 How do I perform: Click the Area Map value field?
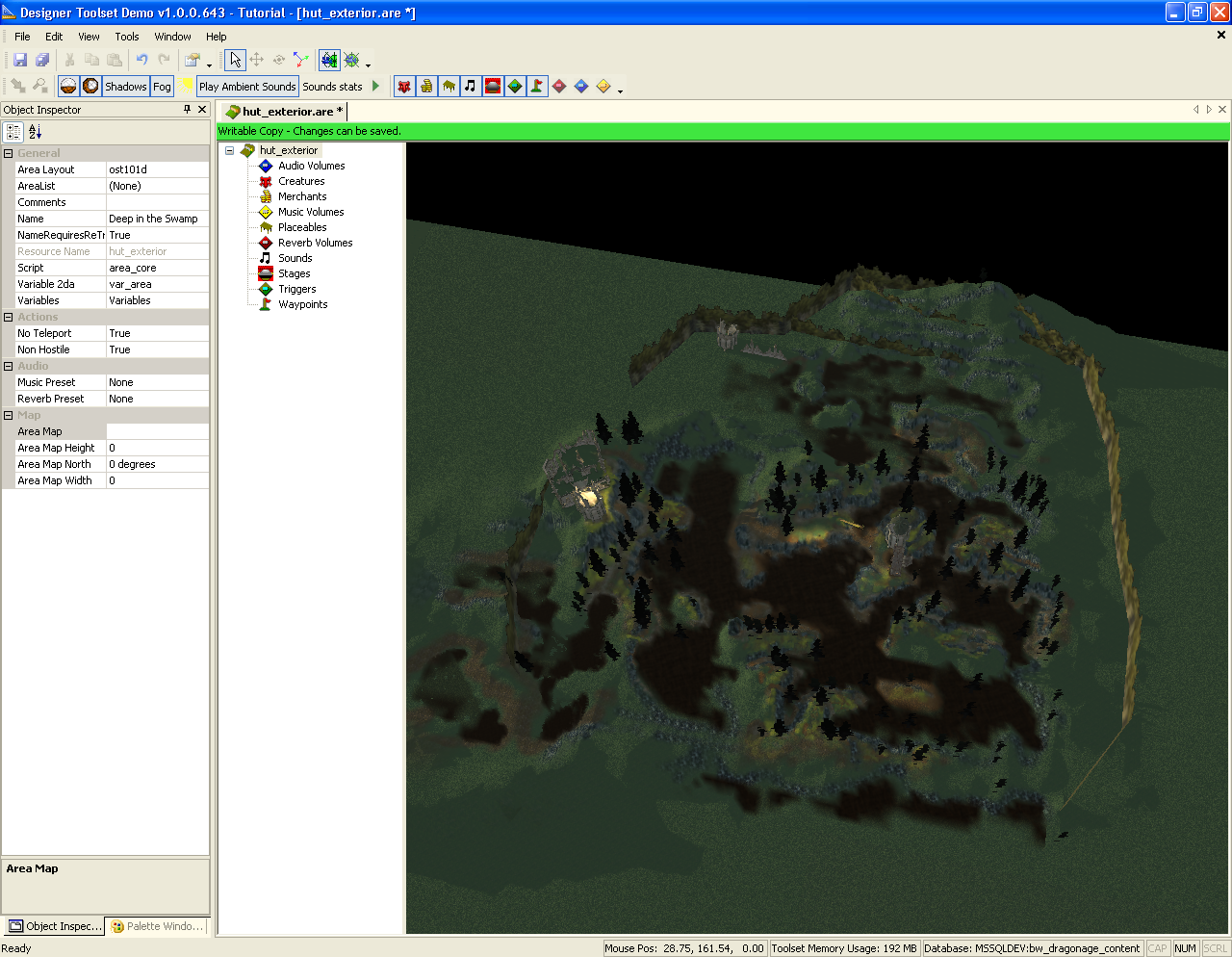tap(157, 431)
